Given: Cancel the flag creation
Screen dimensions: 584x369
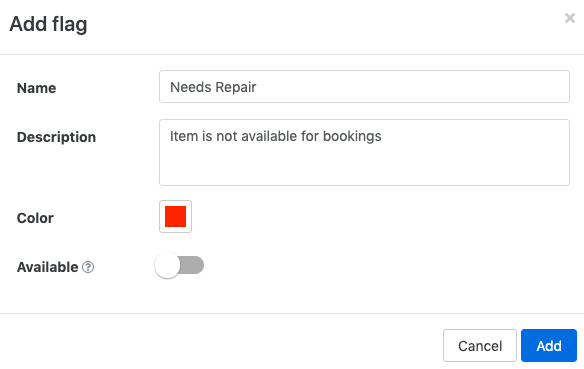Looking at the screenshot, I should (x=480, y=346).
